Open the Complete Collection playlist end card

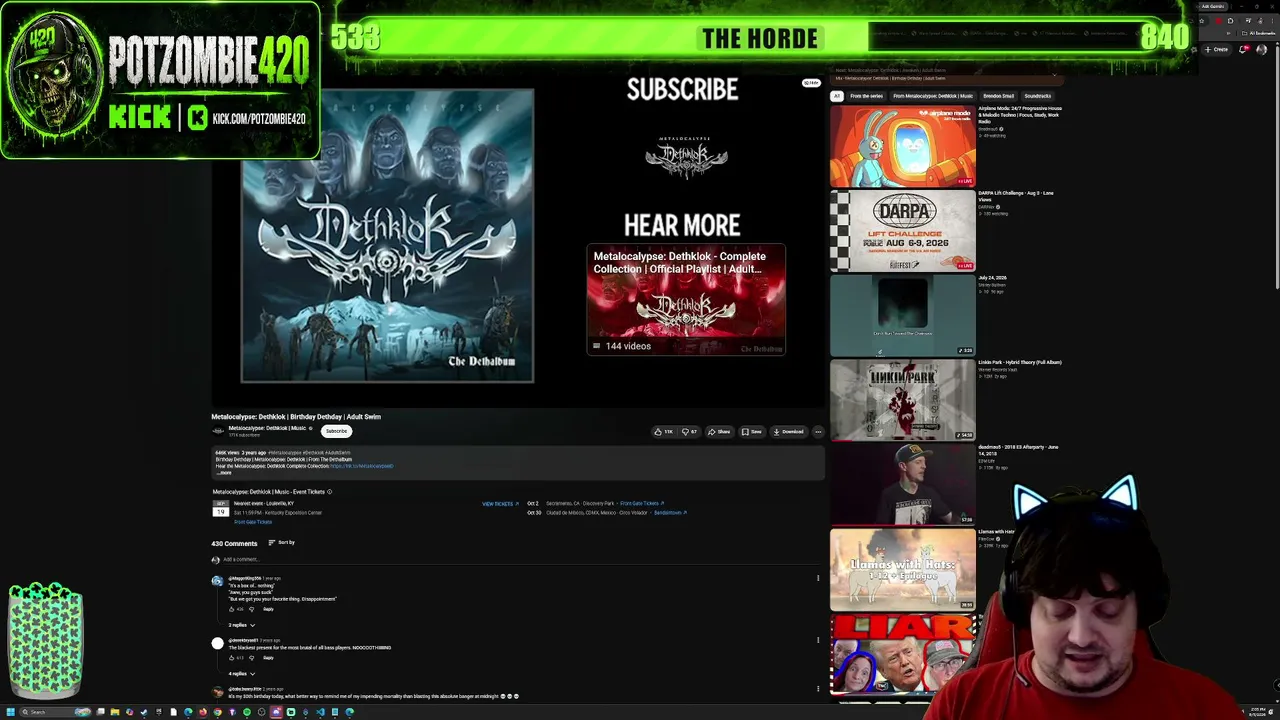click(x=686, y=299)
